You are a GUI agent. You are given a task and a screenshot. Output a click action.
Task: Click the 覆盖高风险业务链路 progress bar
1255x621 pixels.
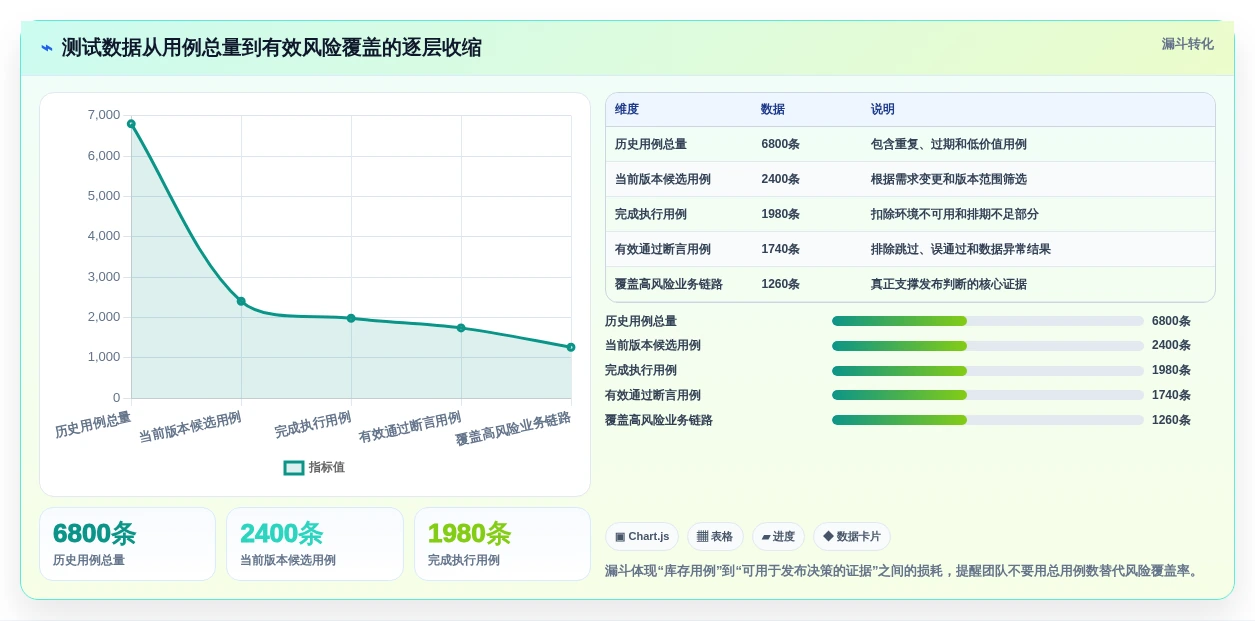988,420
